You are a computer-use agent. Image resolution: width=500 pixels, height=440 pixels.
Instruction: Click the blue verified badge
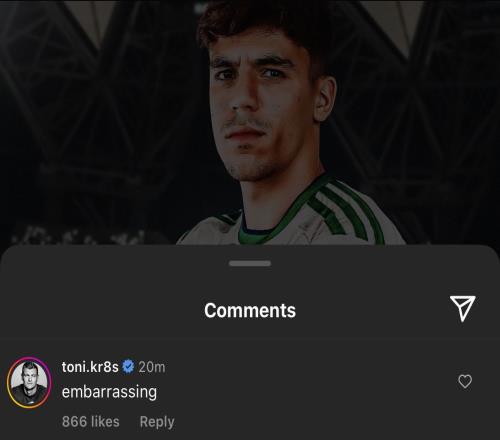pos(128,367)
